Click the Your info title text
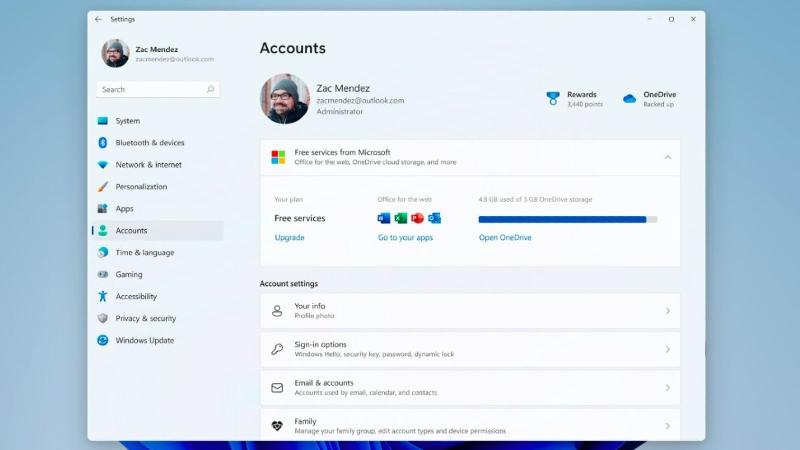Viewport: 800px width, 450px height. click(x=310, y=306)
